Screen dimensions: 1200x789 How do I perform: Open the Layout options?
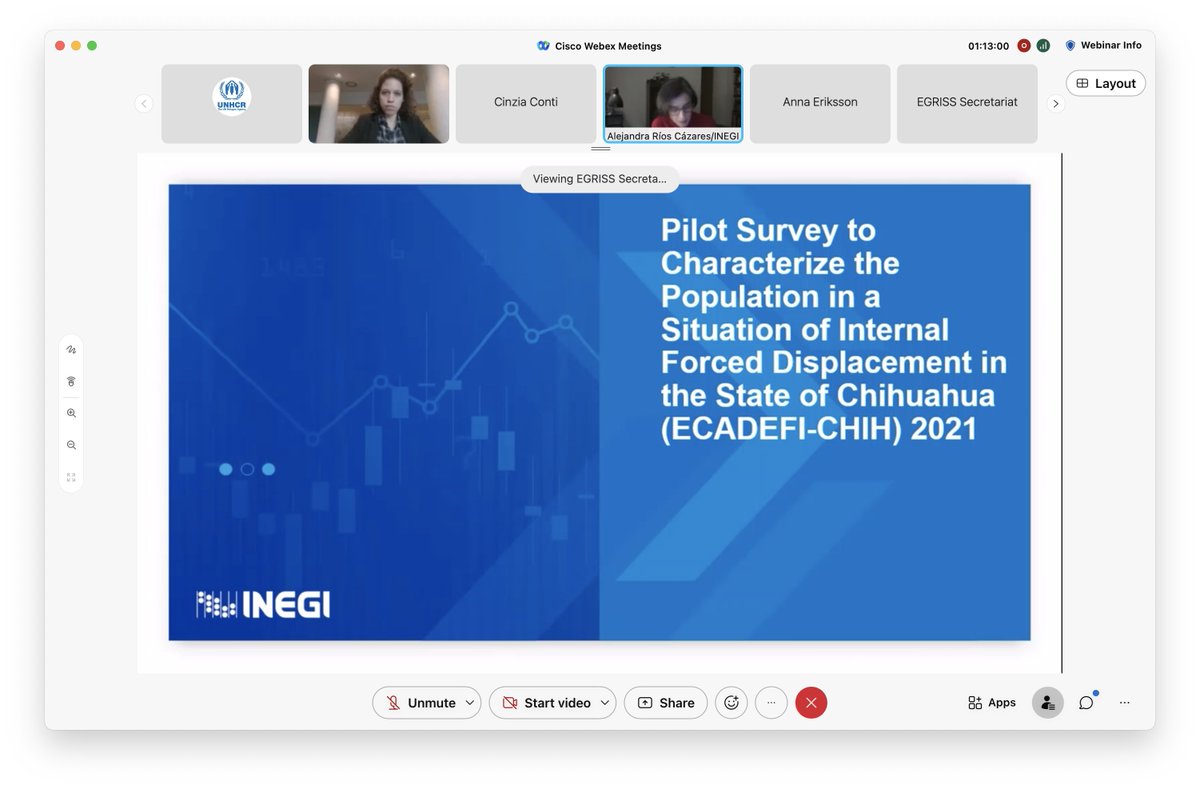(x=1106, y=84)
